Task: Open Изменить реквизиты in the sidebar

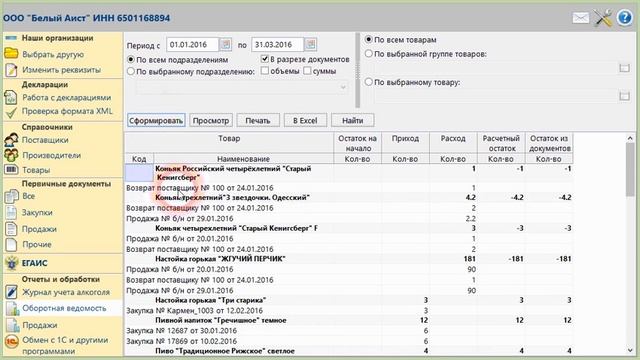Action: pyautogui.click(x=61, y=70)
